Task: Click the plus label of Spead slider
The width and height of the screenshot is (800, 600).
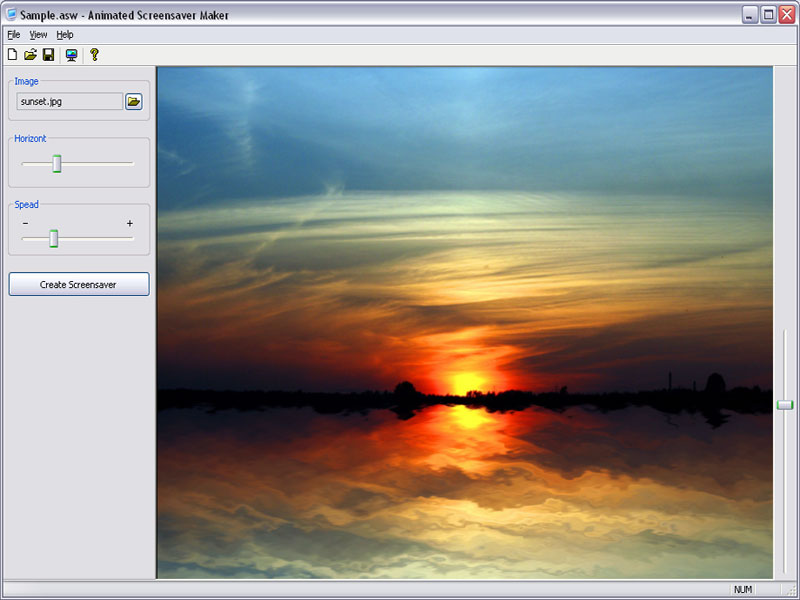Action: (x=130, y=223)
